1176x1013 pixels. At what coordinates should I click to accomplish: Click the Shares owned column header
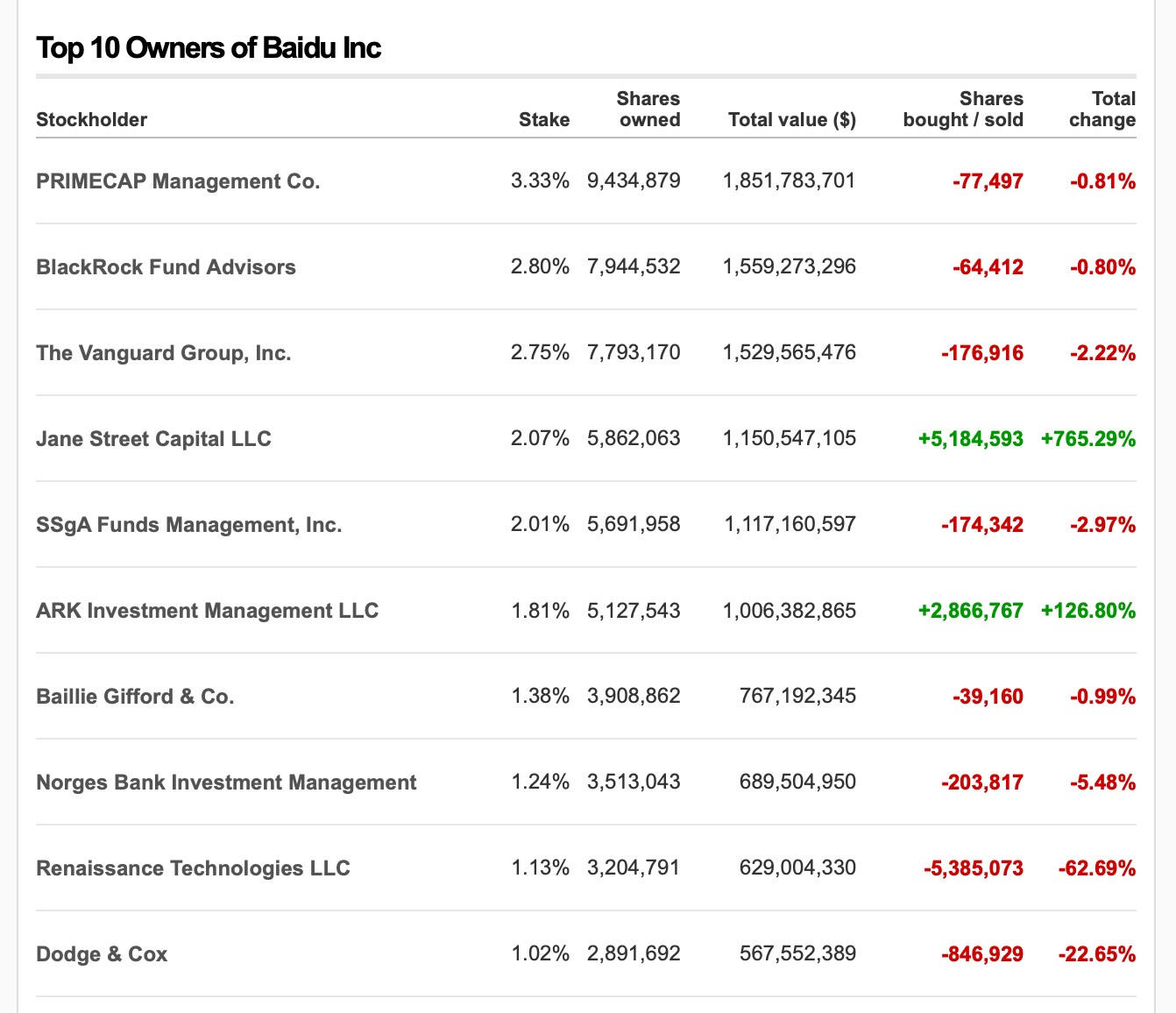pos(648,110)
